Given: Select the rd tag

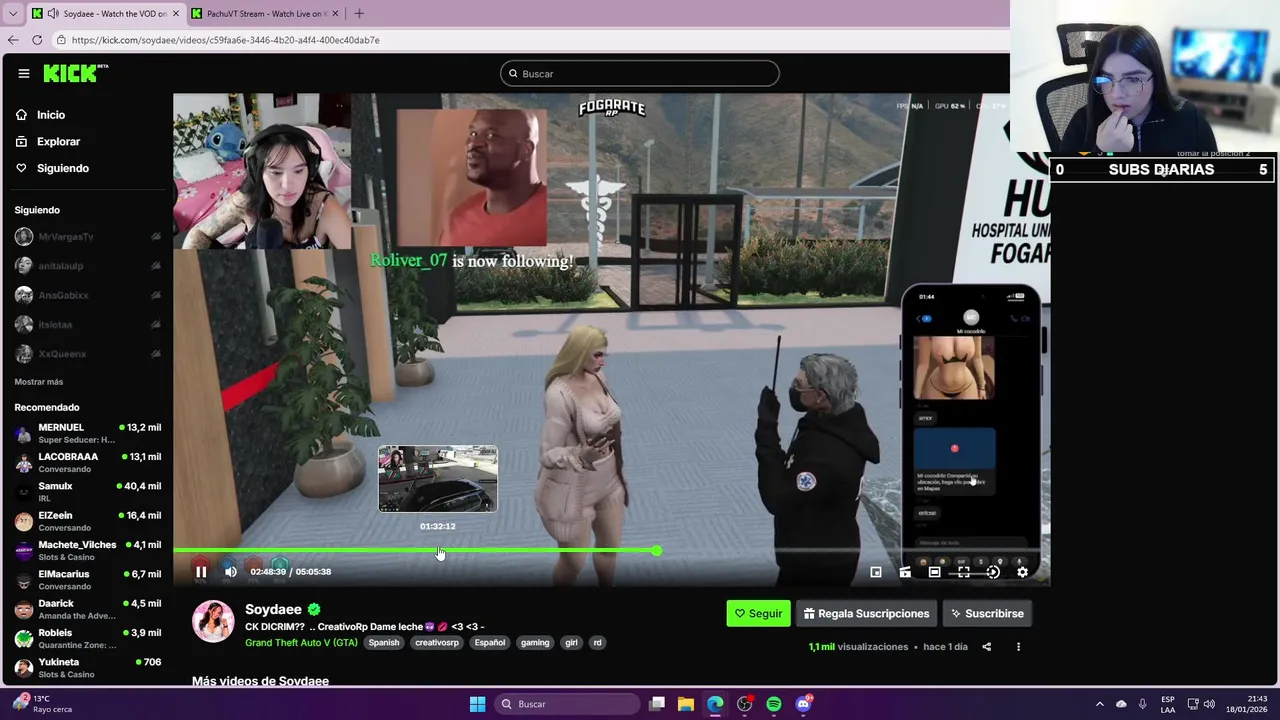Looking at the screenshot, I should pos(597,643).
